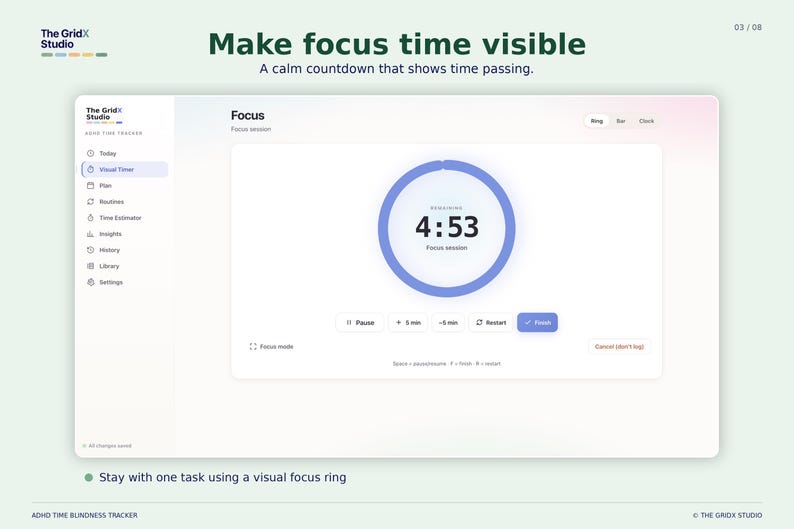Click the ADHD TIME TRACKER label in the sidebar
Viewport: 794px width, 529px height.
pyautogui.click(x=114, y=133)
